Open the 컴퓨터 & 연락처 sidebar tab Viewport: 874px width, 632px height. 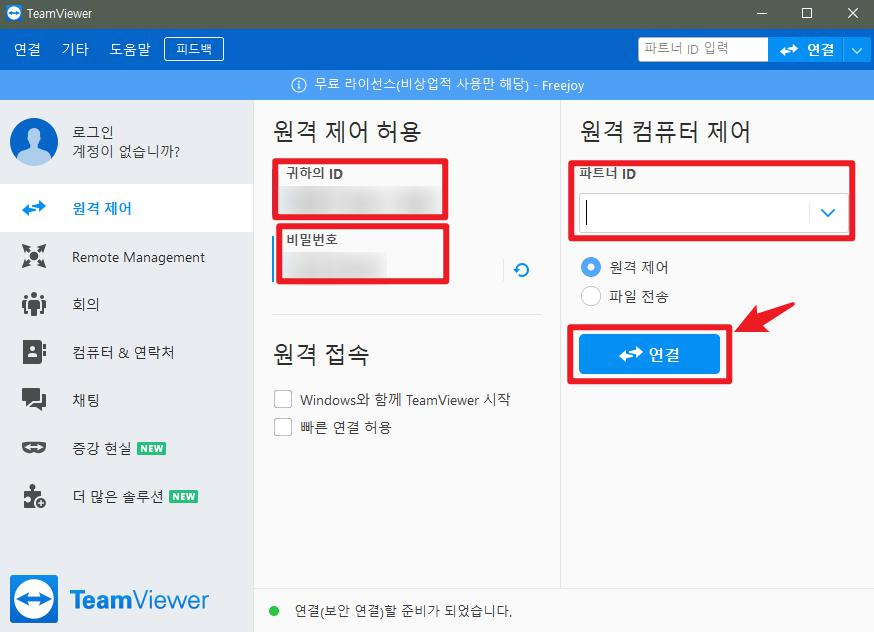click(127, 352)
